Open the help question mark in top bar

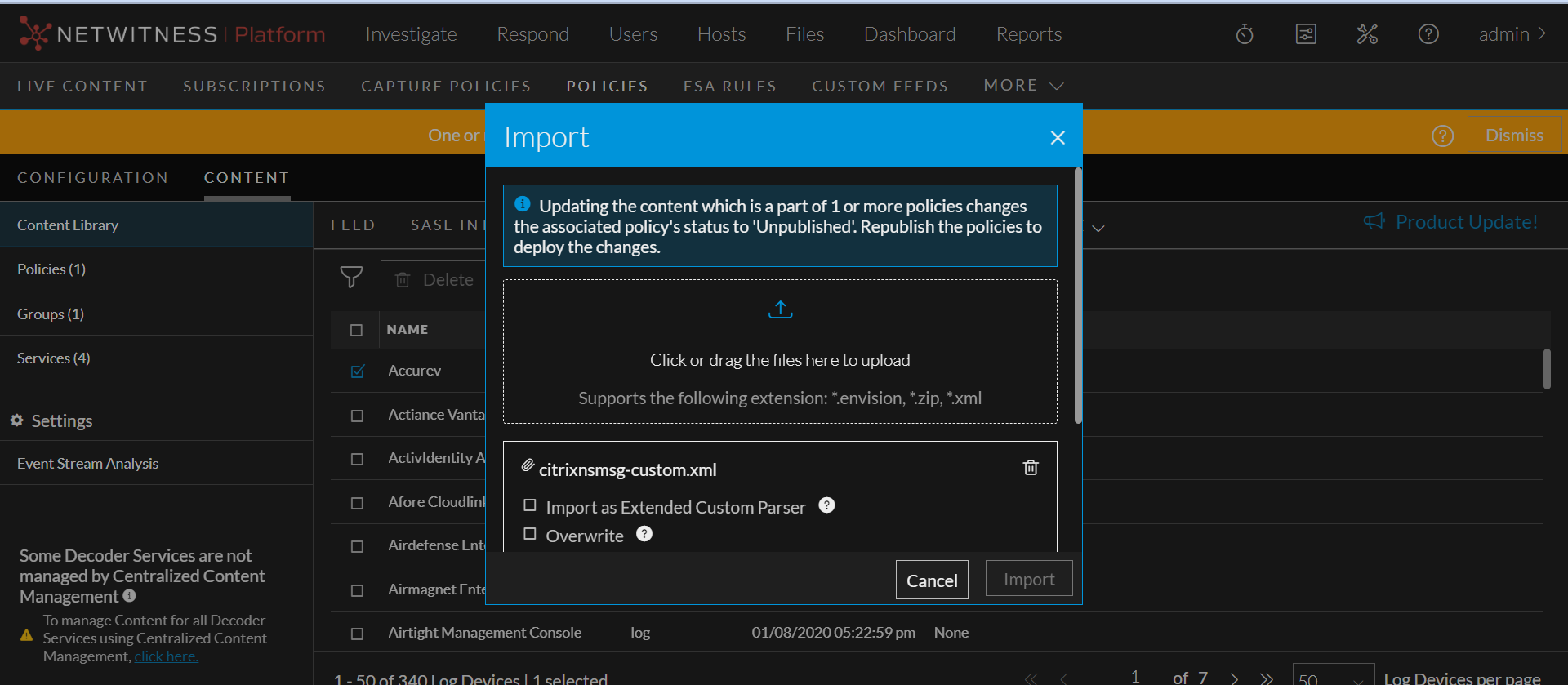(x=1428, y=34)
